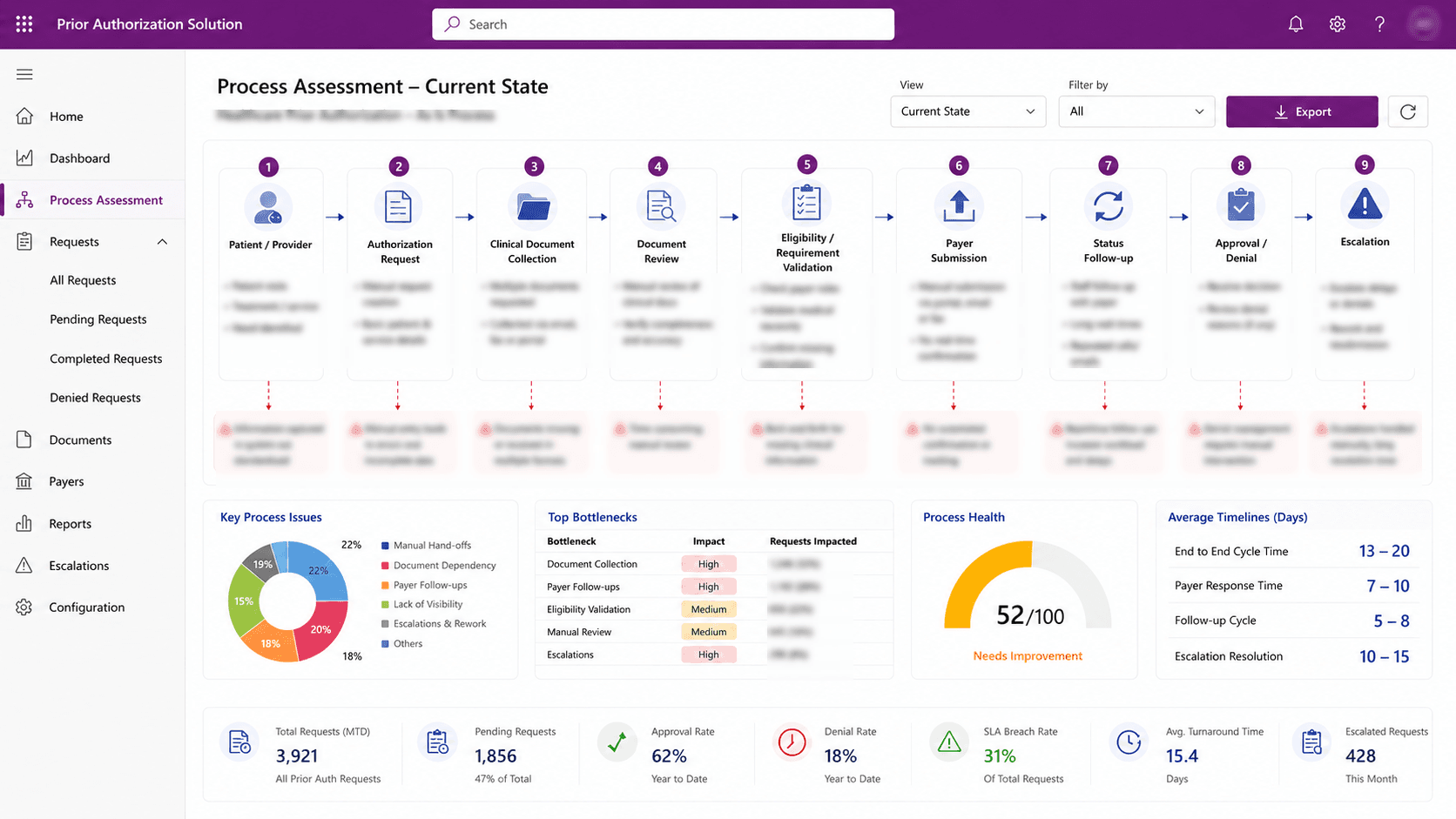Click End to End Cycle Time value 13 – 20

(1384, 551)
